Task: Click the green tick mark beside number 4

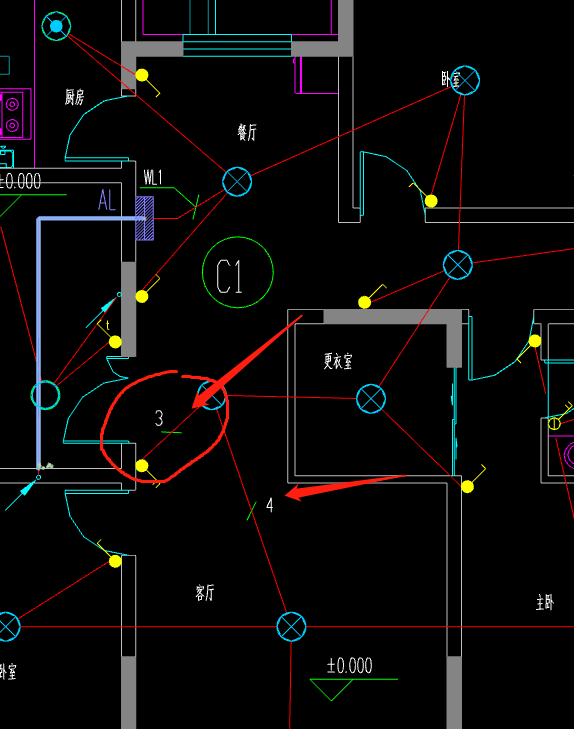Action: click(x=251, y=511)
